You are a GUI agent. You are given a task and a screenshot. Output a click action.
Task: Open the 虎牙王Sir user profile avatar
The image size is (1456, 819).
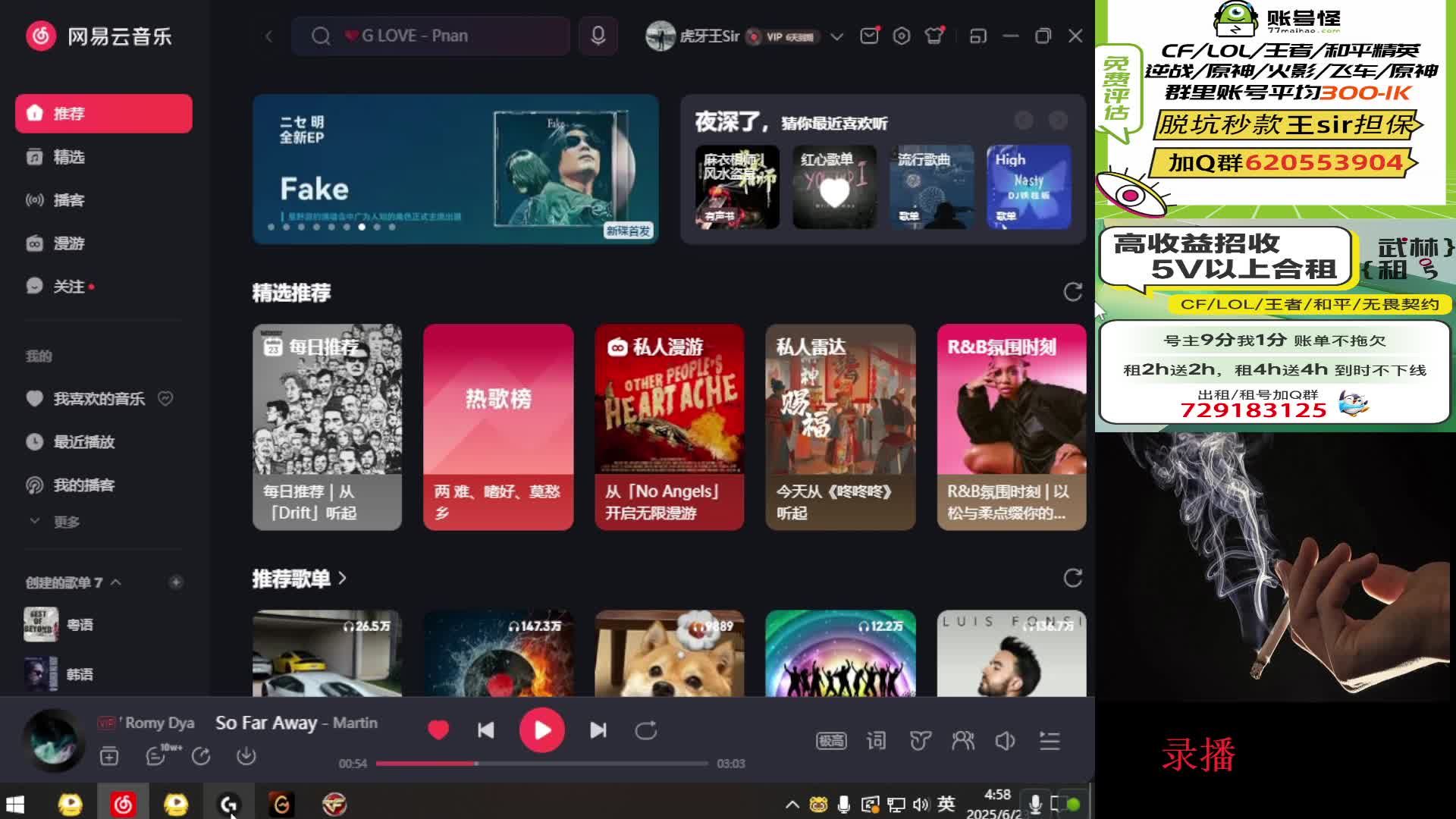tap(660, 36)
